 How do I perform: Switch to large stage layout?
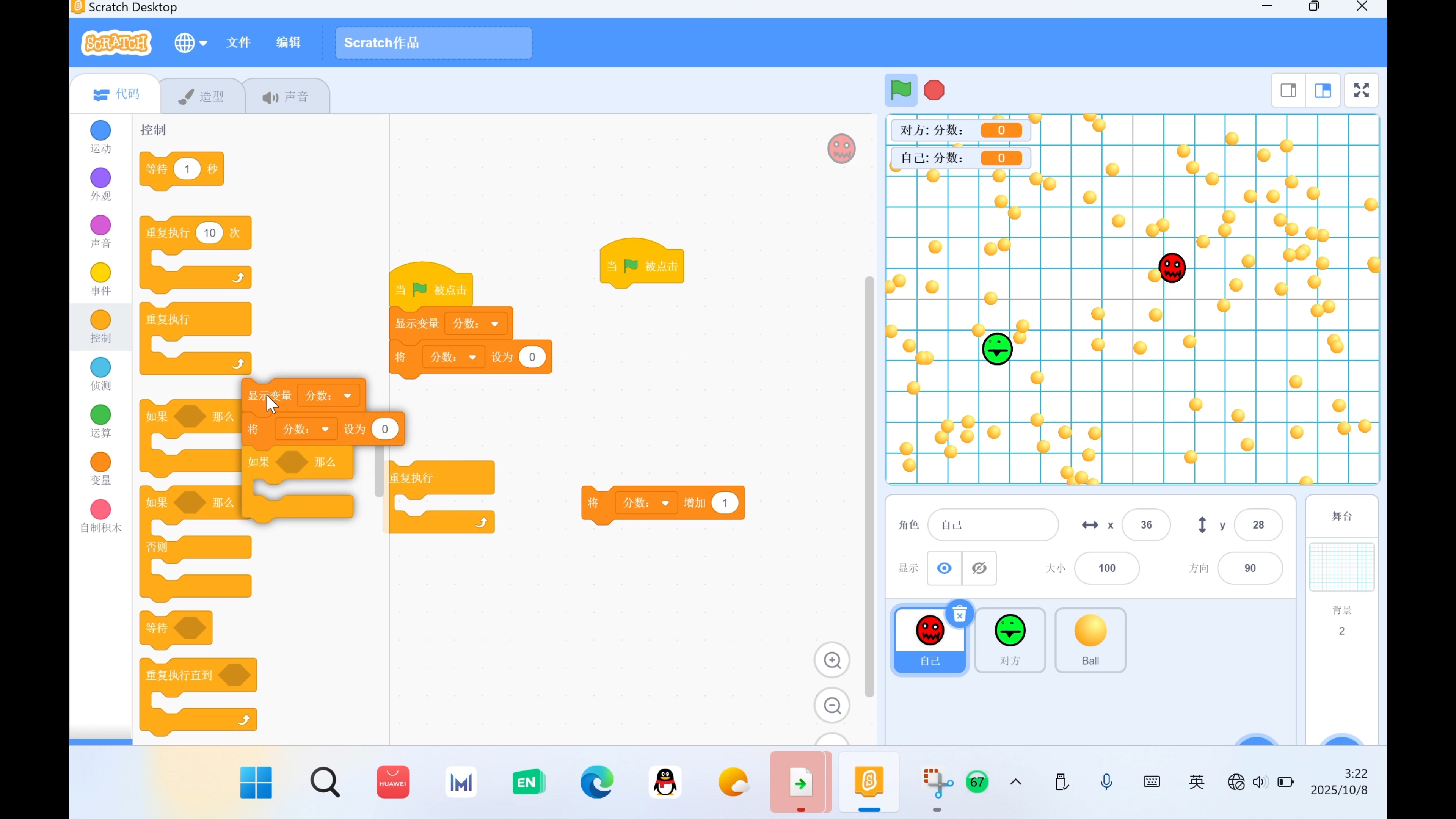(1323, 91)
